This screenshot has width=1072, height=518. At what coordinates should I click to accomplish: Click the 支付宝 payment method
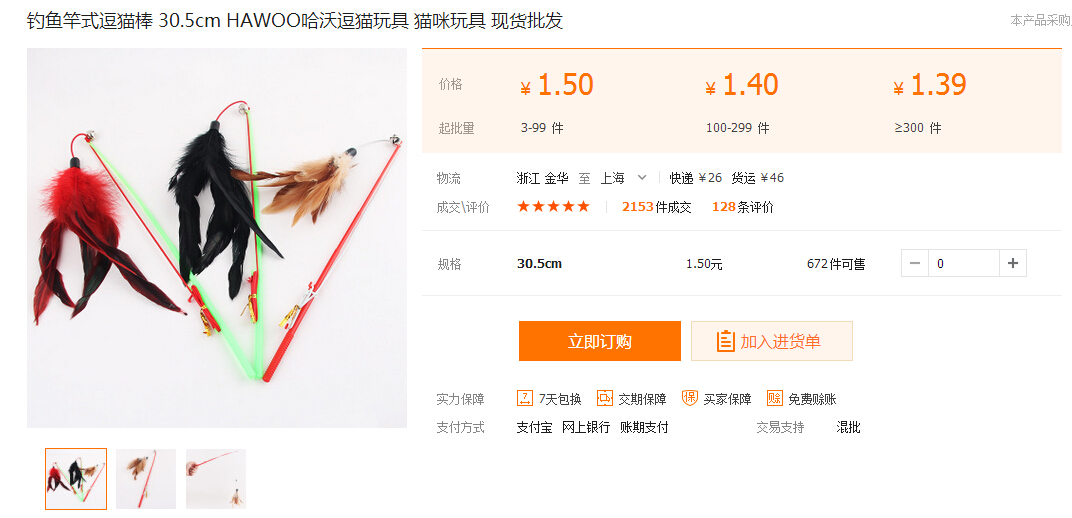point(534,428)
